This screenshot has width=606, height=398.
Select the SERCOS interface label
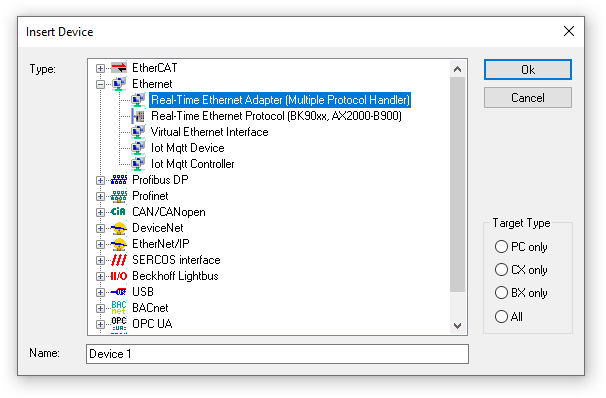pyautogui.click(x=176, y=260)
